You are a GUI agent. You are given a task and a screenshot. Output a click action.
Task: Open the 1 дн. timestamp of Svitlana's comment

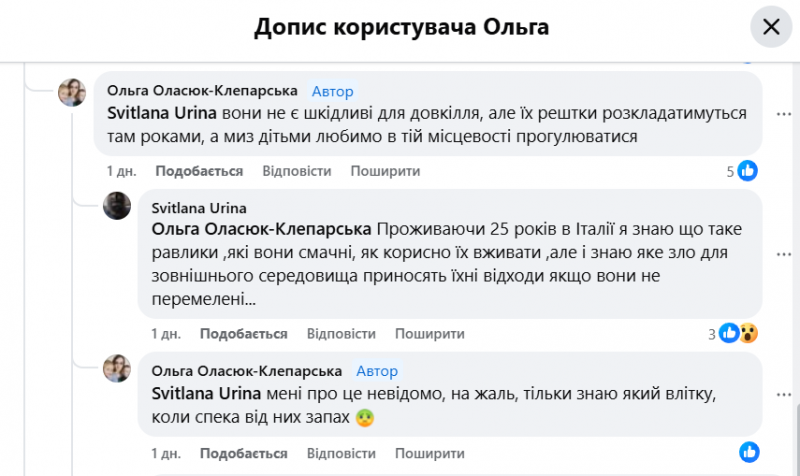coord(166,333)
